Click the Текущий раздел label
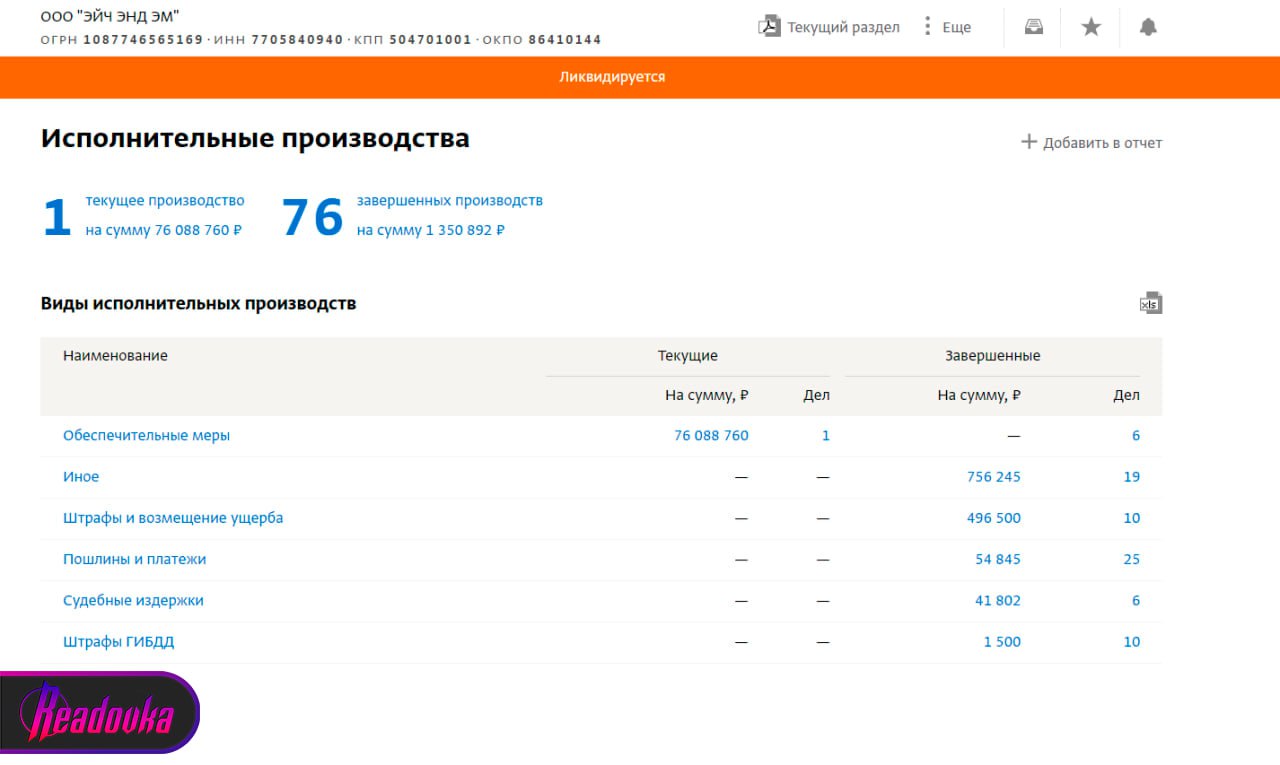 click(843, 27)
